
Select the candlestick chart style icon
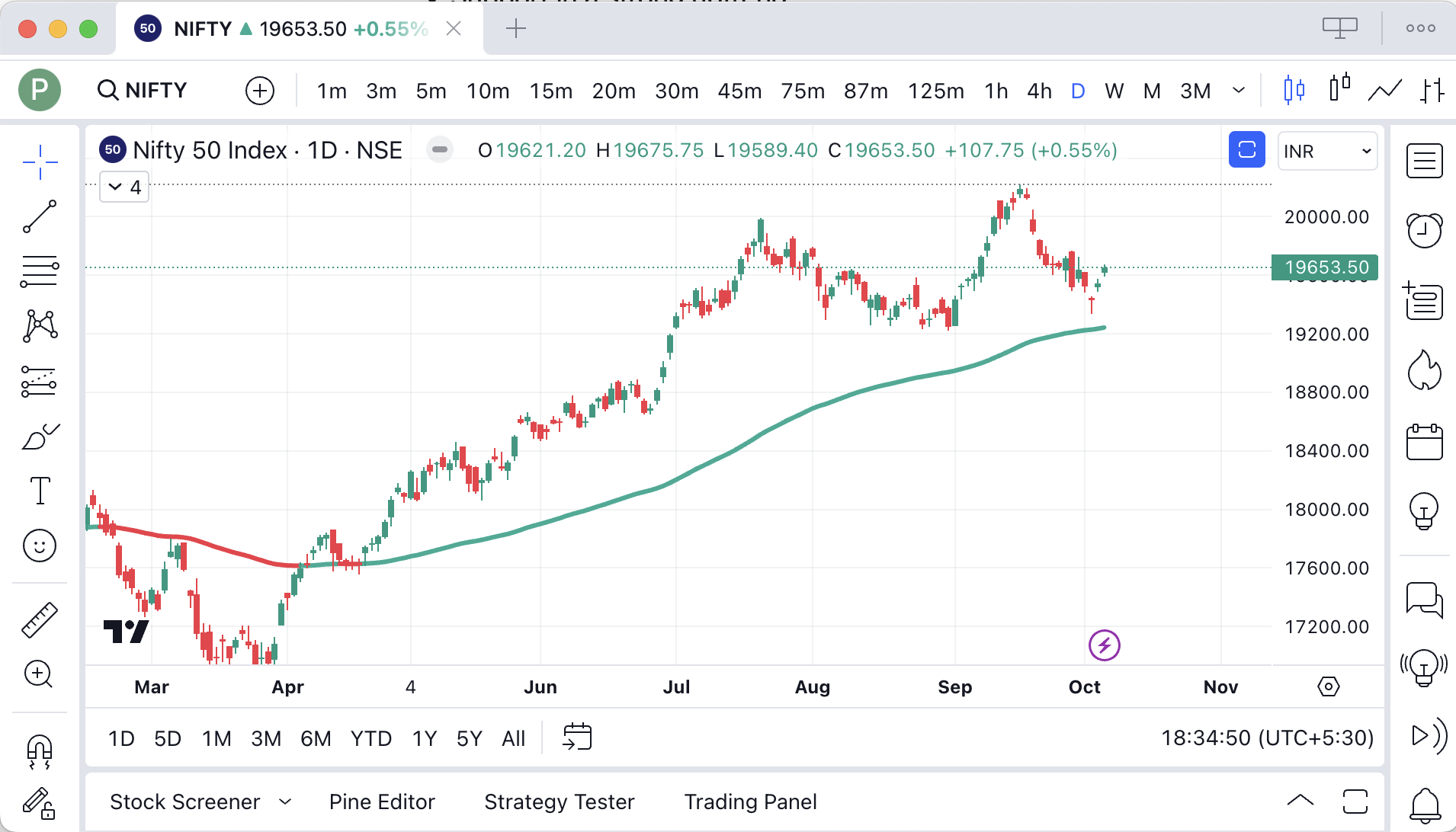(1294, 90)
